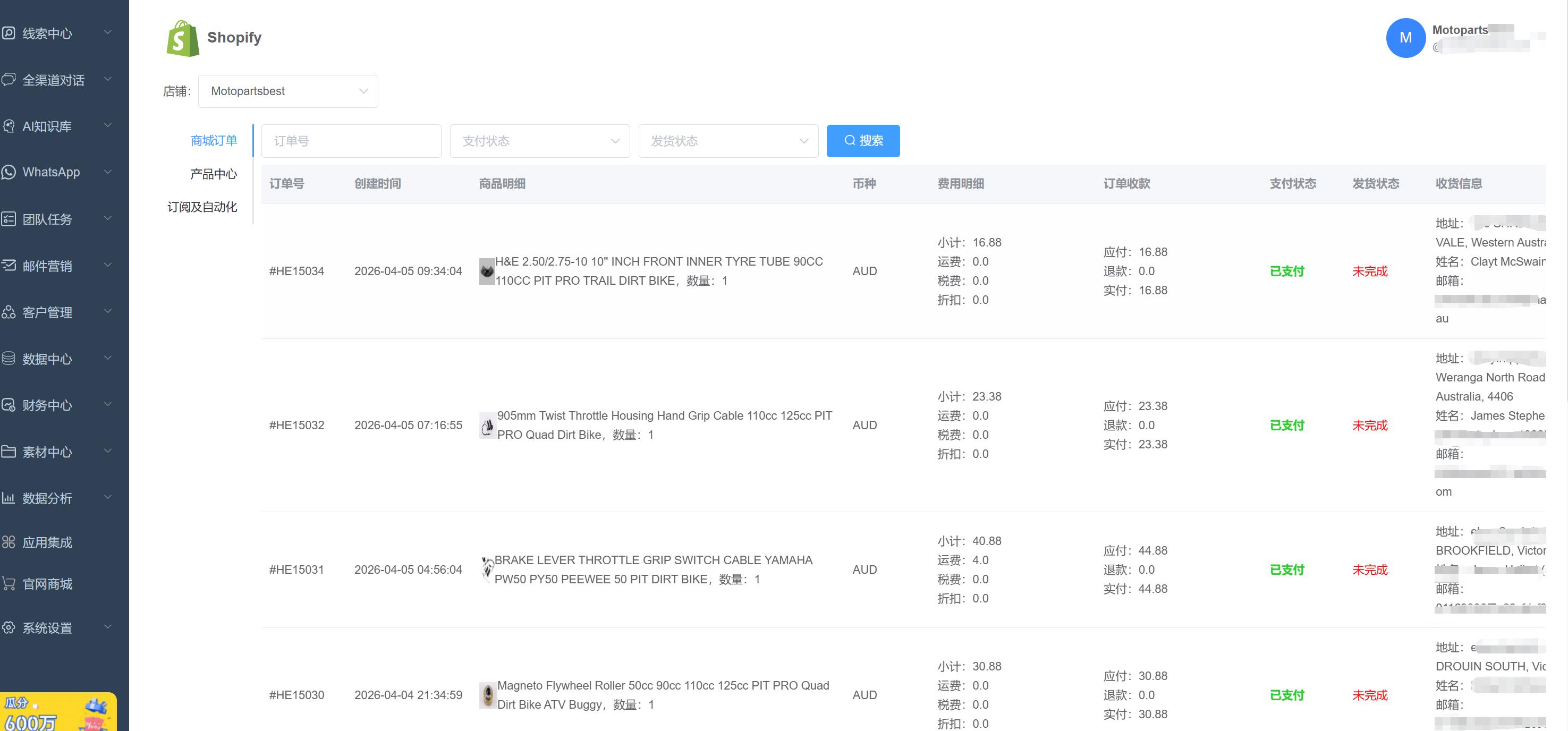Click the 数据分析 chart icon

tap(9, 498)
